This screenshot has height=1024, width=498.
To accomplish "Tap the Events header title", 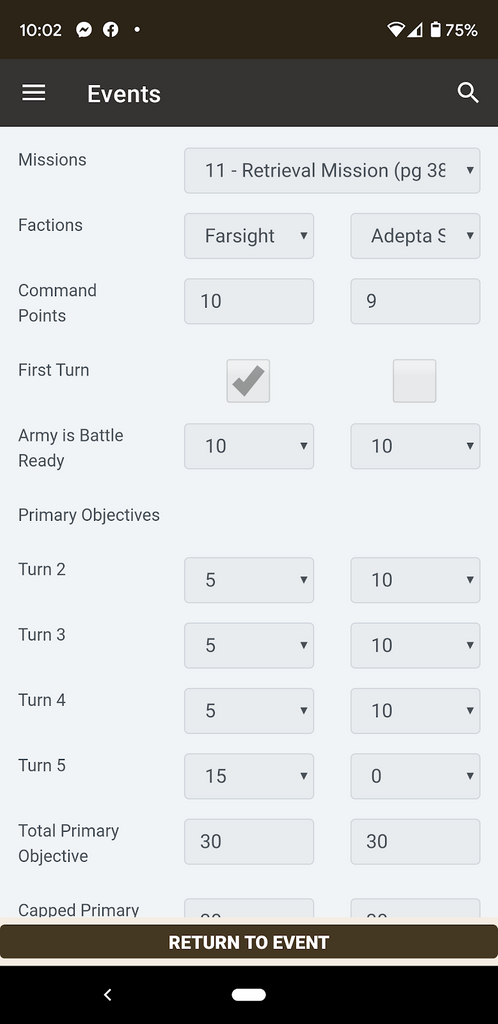I will point(124,93).
